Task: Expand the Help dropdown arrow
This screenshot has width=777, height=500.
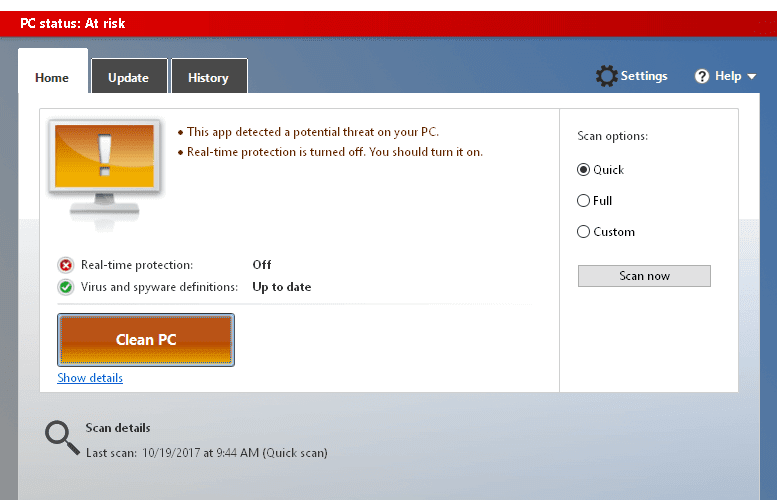Action: coord(752,77)
